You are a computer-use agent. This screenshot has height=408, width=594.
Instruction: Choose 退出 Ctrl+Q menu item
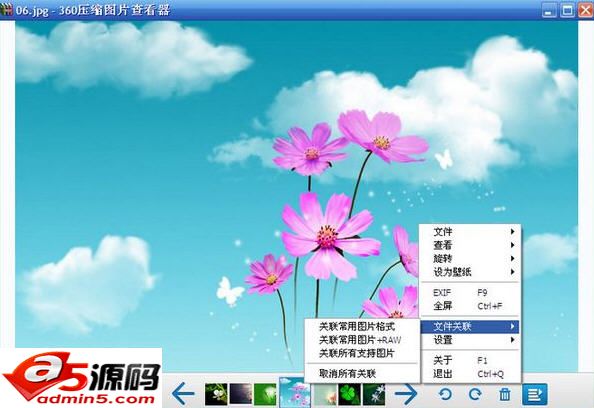(x=470, y=374)
